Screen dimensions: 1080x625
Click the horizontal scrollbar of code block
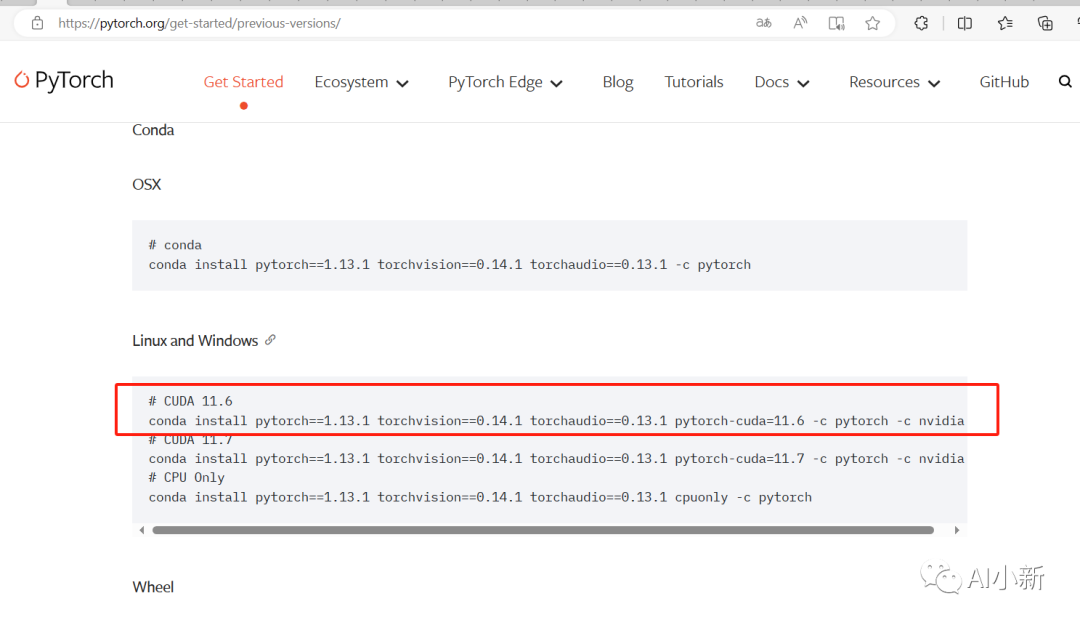tap(543, 530)
